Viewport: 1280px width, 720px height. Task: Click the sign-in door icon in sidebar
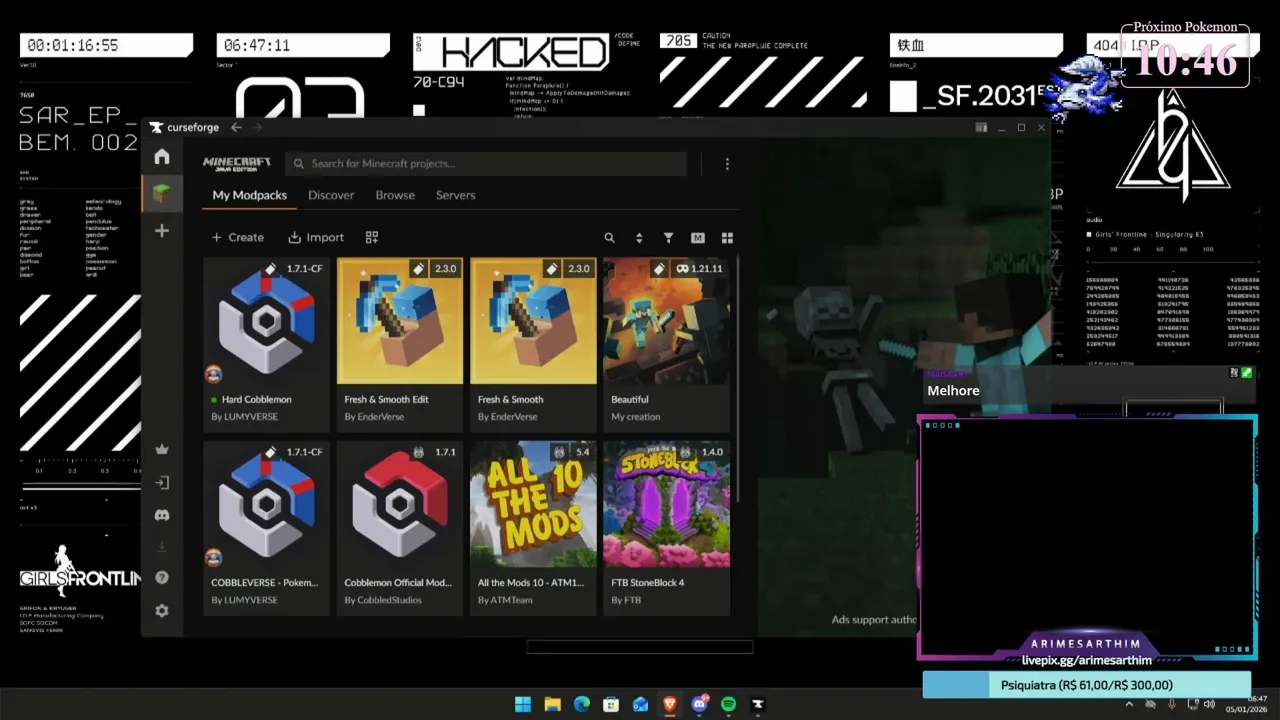pos(162,483)
